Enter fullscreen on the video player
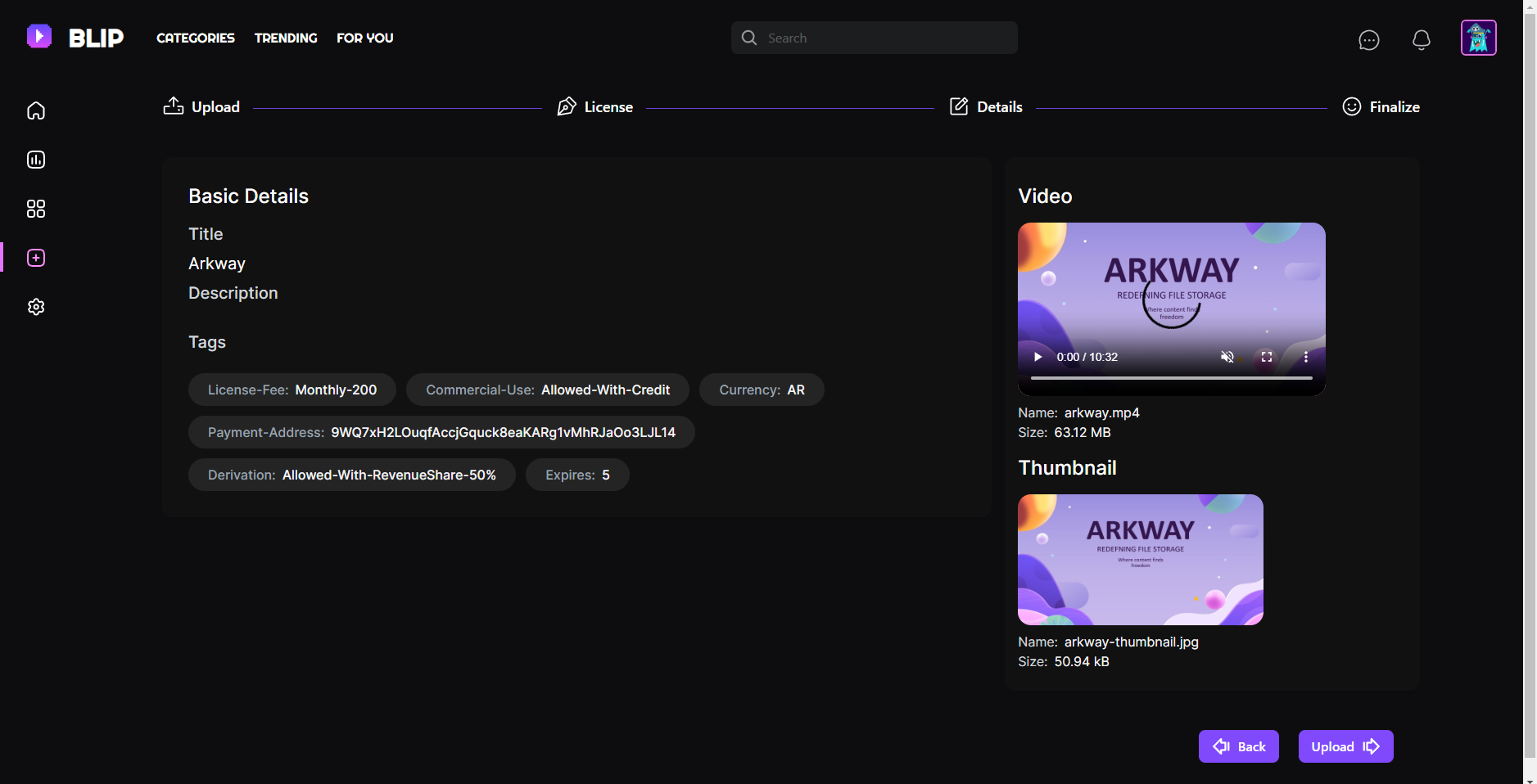The image size is (1537, 784). click(1267, 357)
